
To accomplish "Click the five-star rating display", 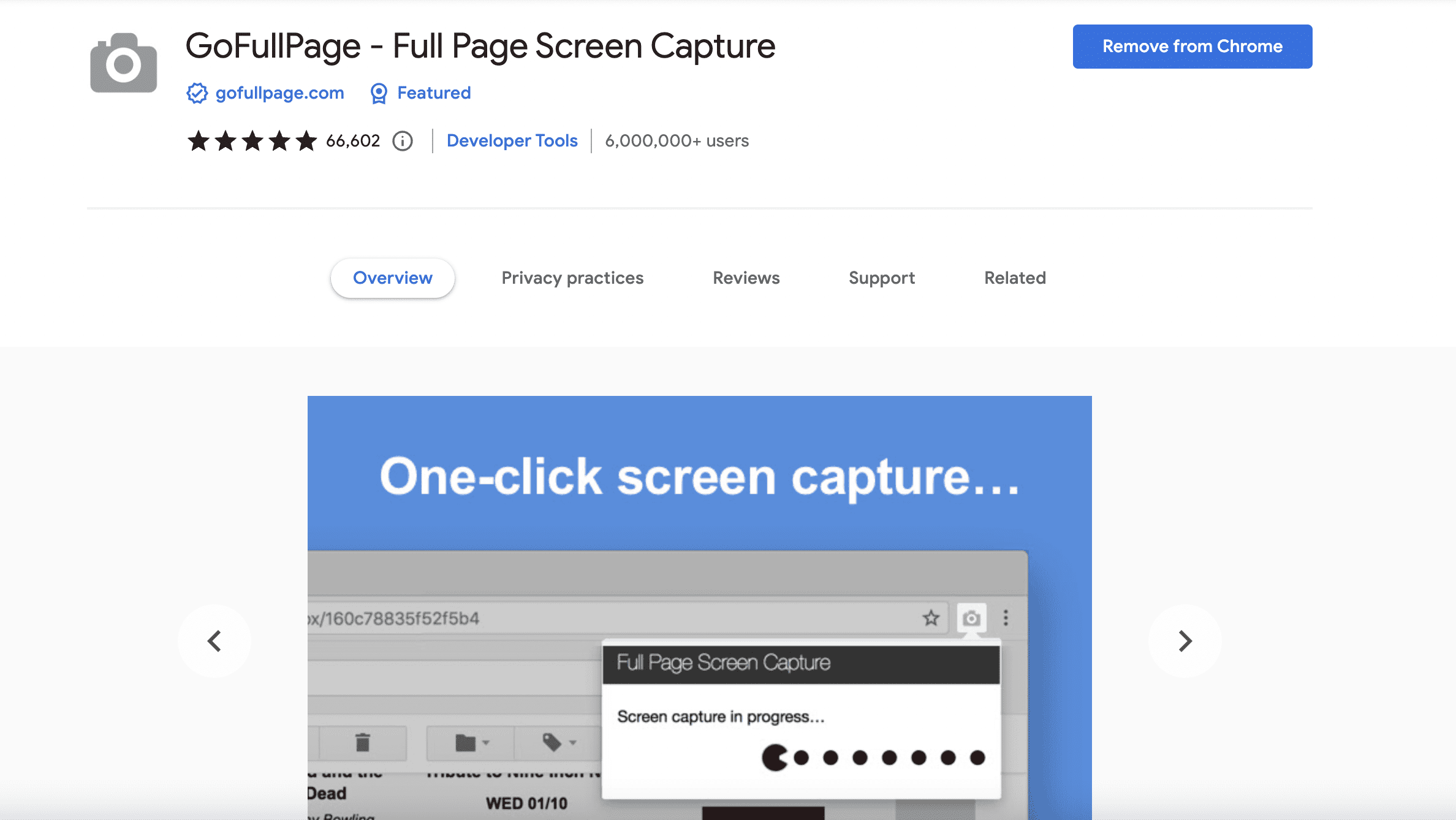I will [x=251, y=140].
